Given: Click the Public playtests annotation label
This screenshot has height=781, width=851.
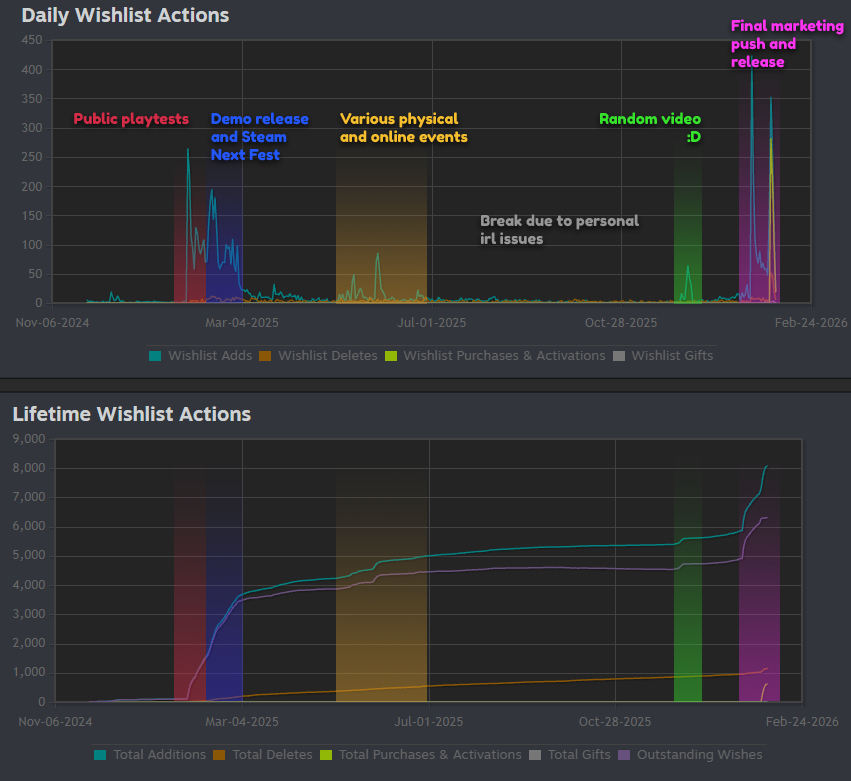Looking at the screenshot, I should click(131, 119).
